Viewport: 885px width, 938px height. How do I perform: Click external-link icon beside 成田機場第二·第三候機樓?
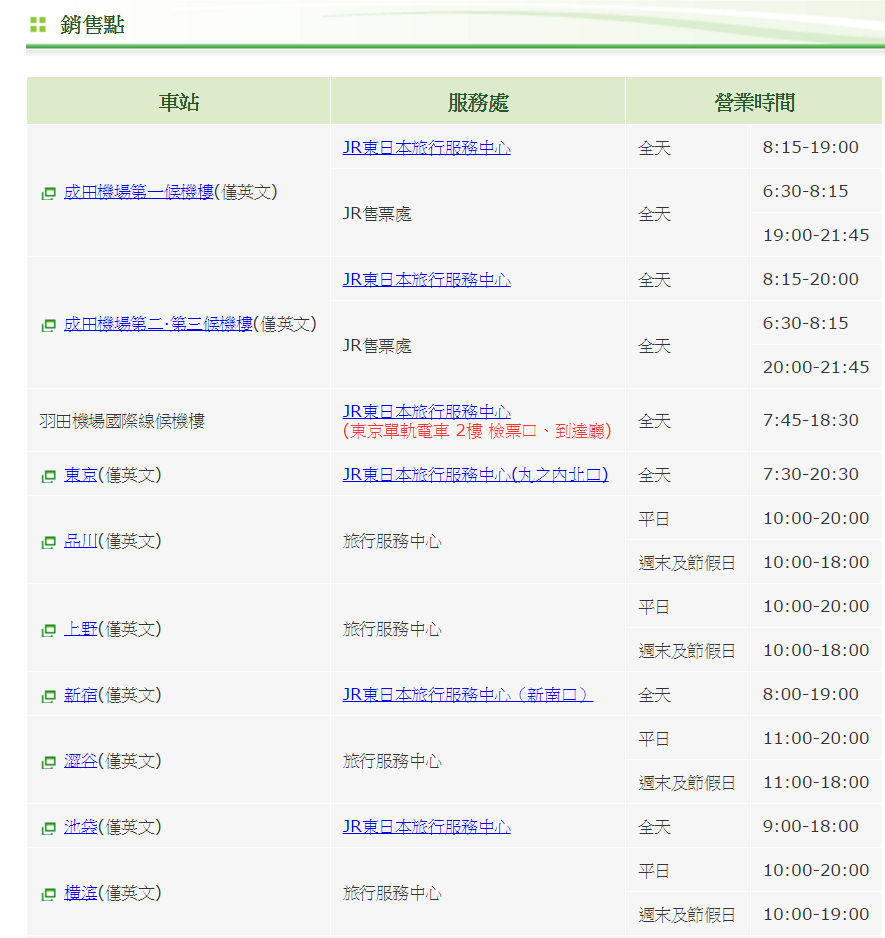pos(48,325)
